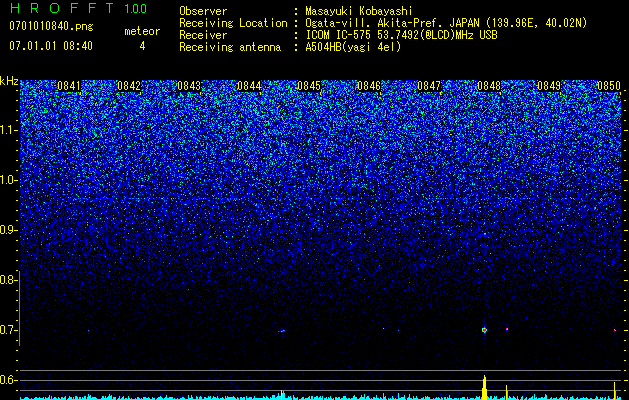Screen dimensions: 629x400
Task: Click the date stamp 07.01.01 08:40
Action: [x=51, y=46]
